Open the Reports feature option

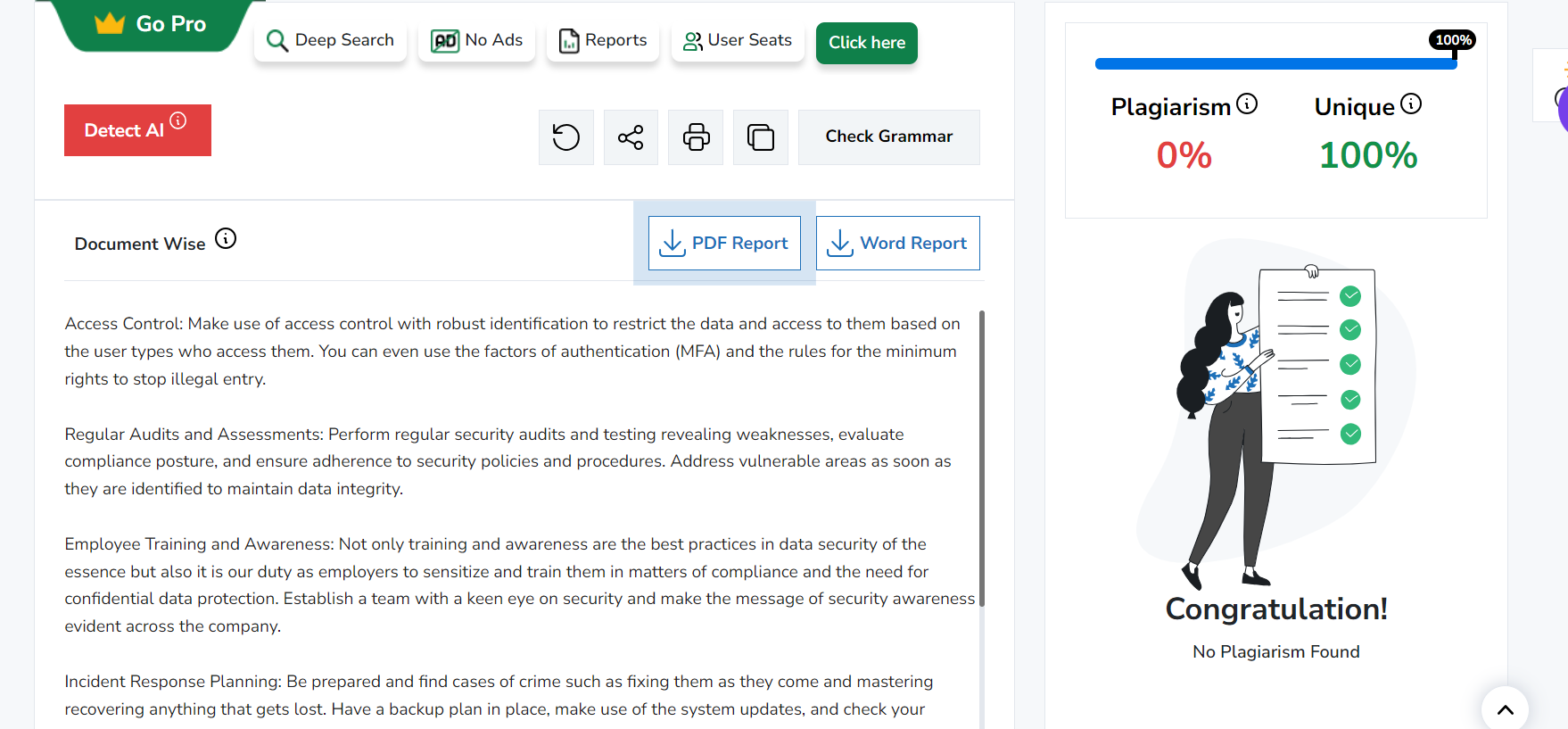[x=602, y=41]
